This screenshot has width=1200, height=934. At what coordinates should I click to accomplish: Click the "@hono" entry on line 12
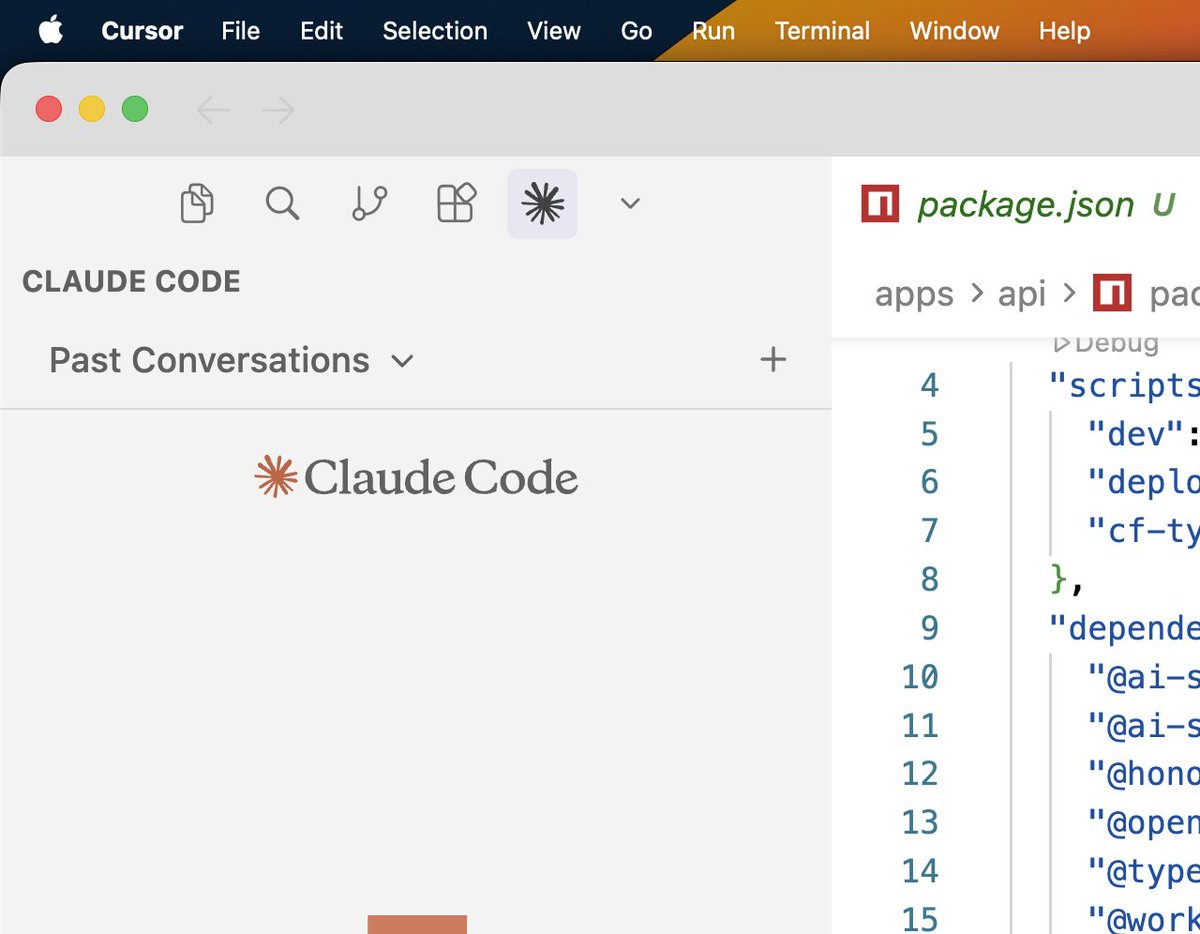pos(1144,774)
